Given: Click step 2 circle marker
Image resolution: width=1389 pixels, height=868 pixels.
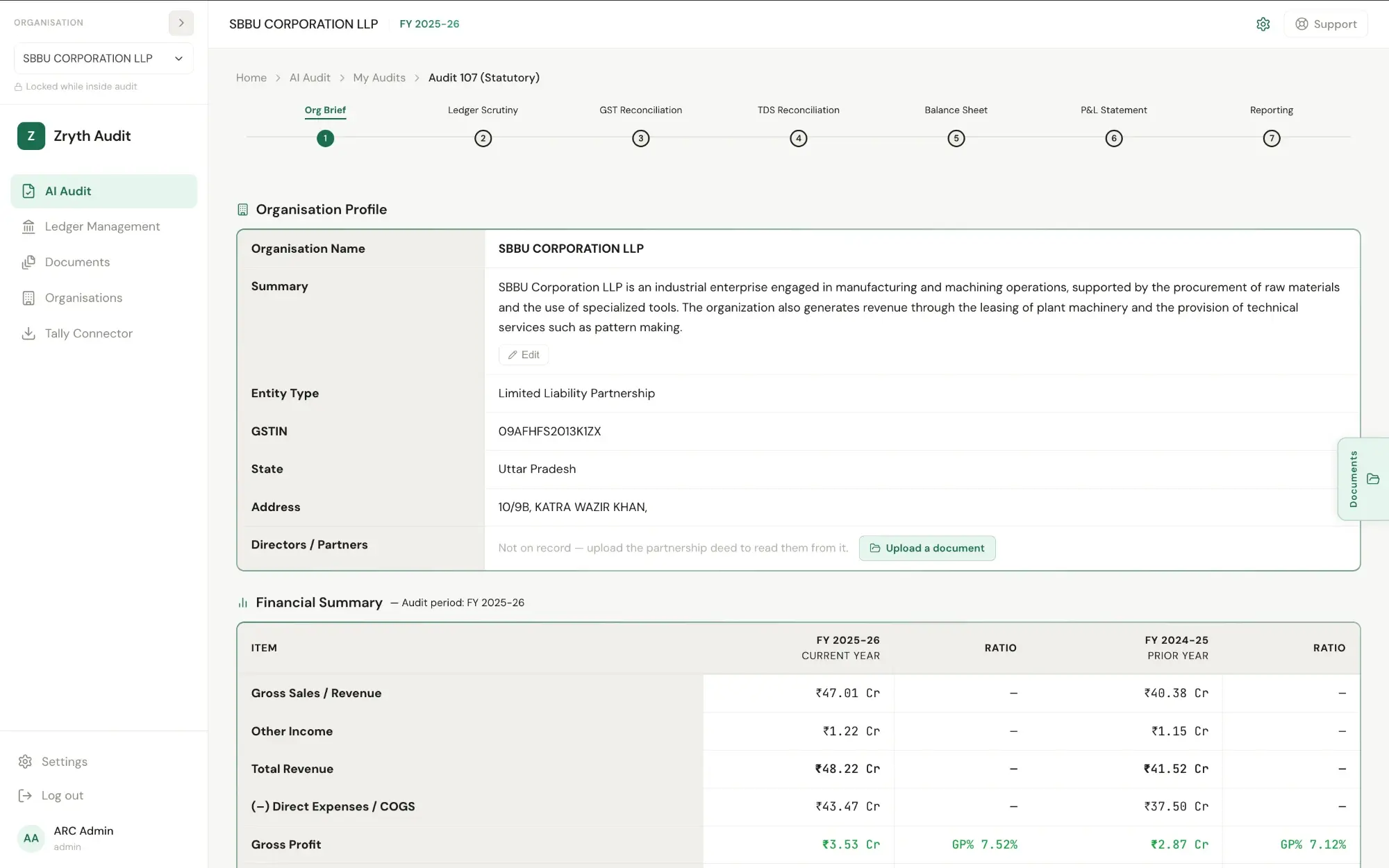Looking at the screenshot, I should (483, 138).
